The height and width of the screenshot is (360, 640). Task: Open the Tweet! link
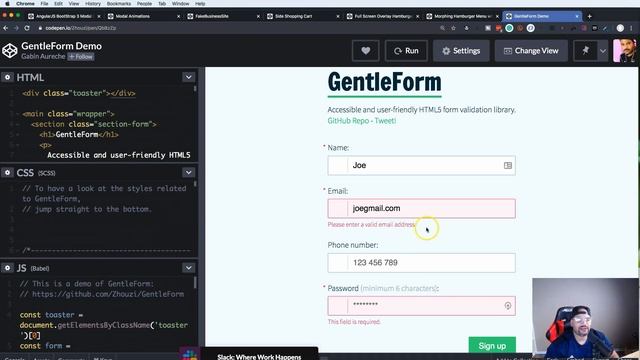click(x=385, y=121)
